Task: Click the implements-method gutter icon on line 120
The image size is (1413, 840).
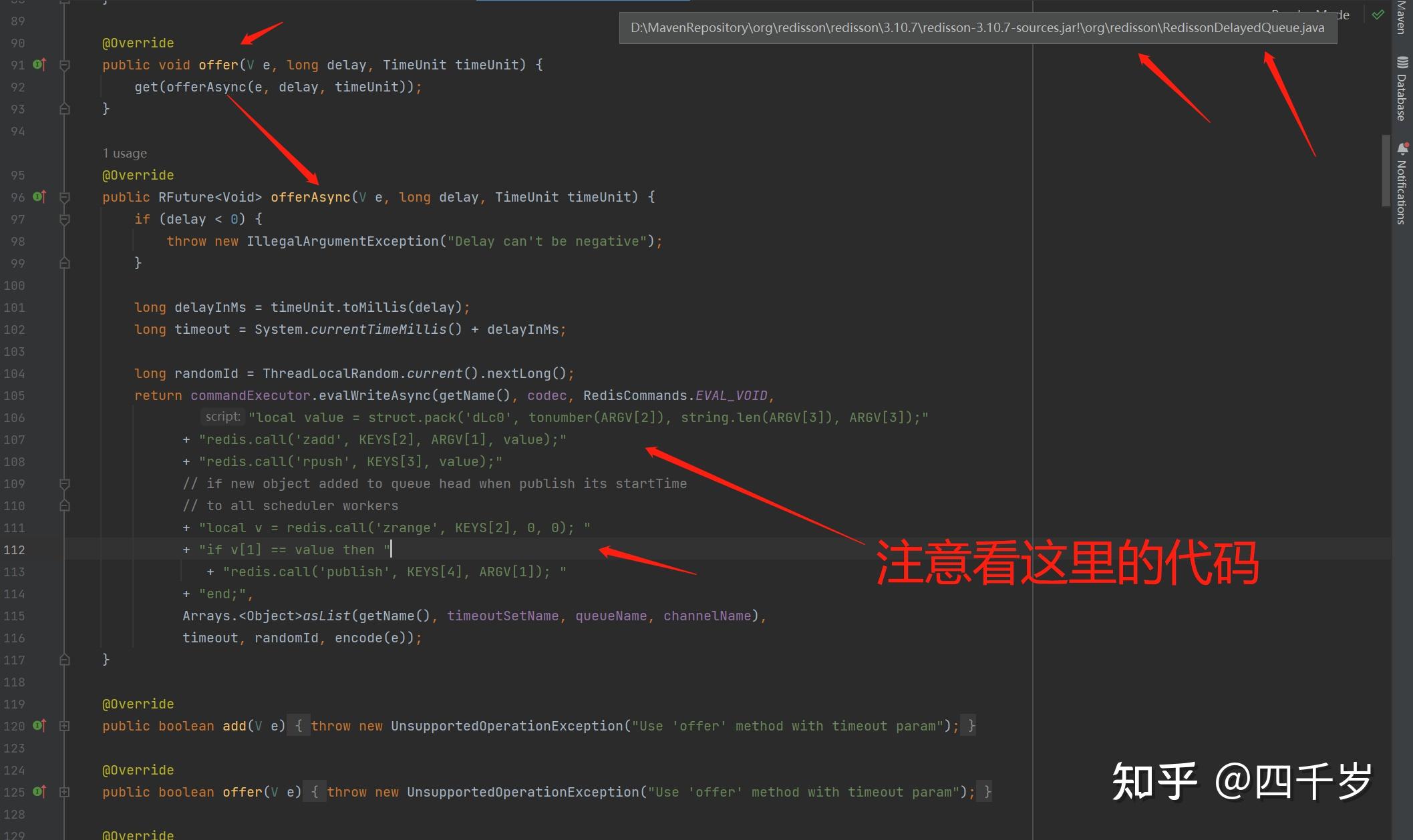Action: coord(39,726)
